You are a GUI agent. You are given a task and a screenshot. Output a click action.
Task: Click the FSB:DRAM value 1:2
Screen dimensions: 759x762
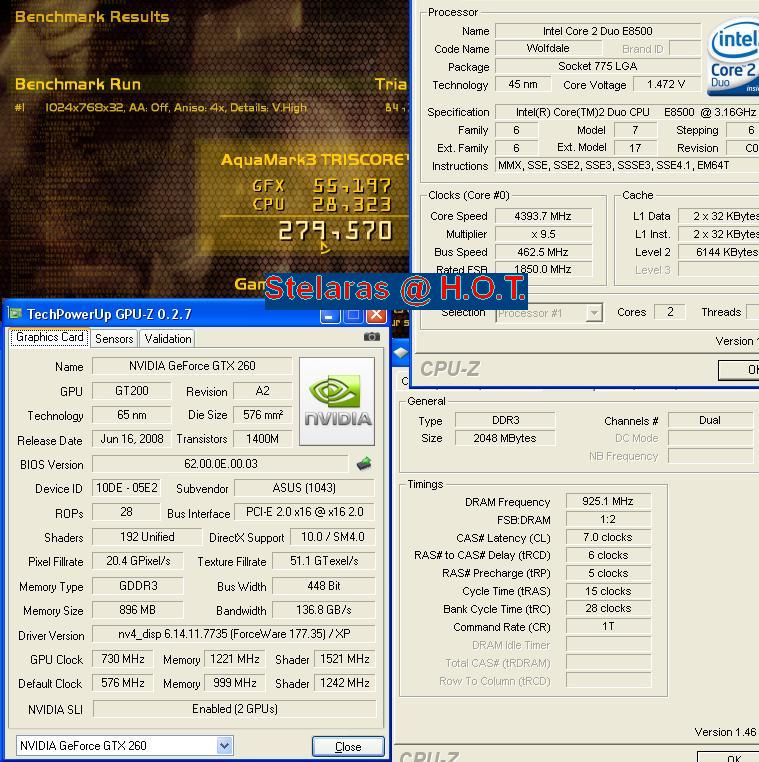click(608, 519)
